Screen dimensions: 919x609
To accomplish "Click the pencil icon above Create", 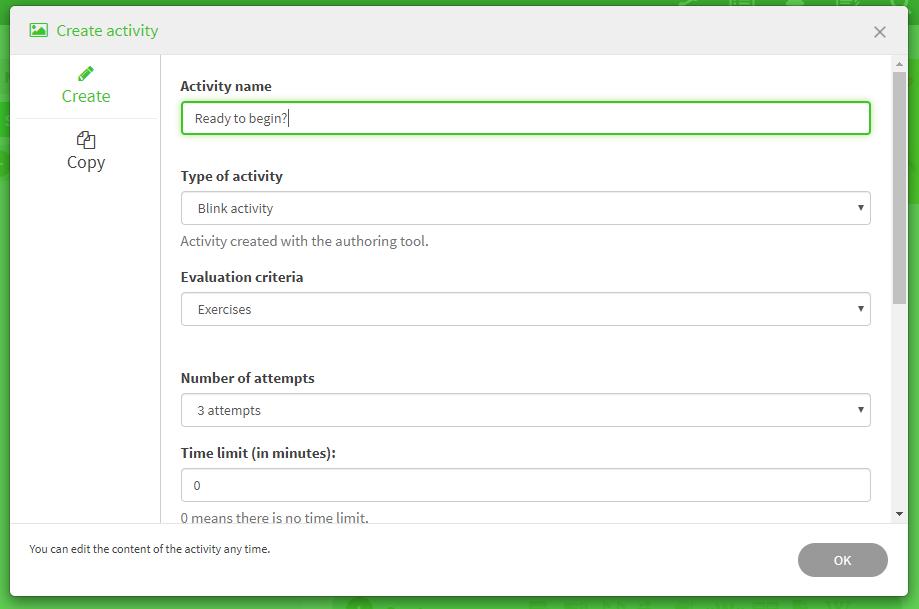I will point(86,74).
